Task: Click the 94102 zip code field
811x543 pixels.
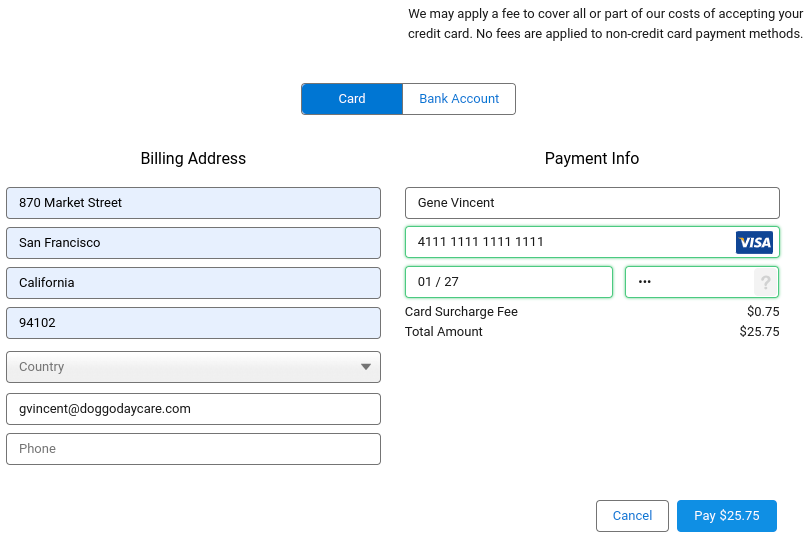Action: pyautogui.click(x=193, y=323)
